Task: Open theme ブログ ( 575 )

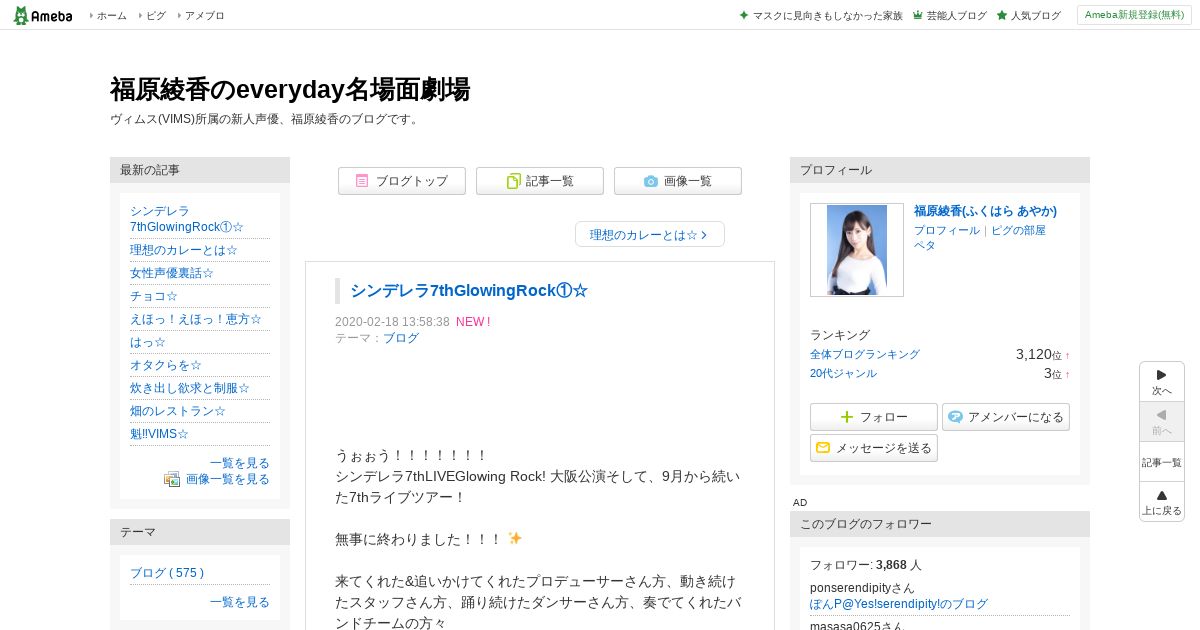Action: tap(167, 573)
